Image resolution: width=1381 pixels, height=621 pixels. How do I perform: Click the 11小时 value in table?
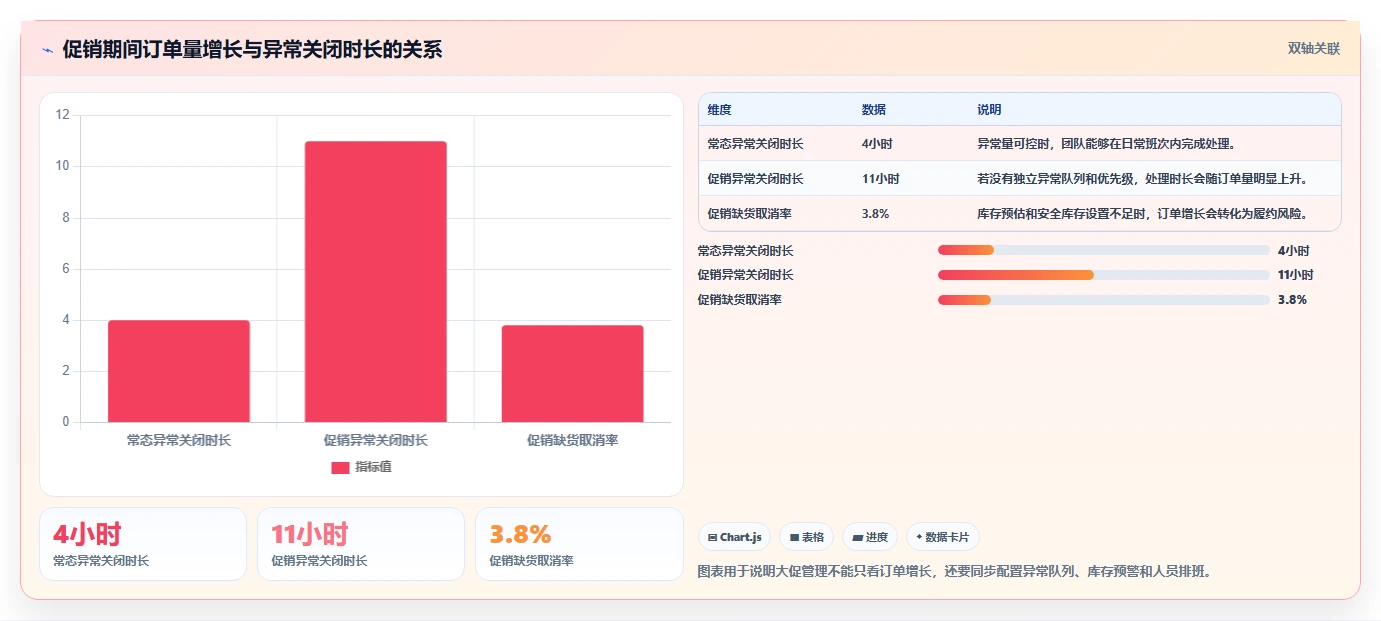[x=880, y=179]
